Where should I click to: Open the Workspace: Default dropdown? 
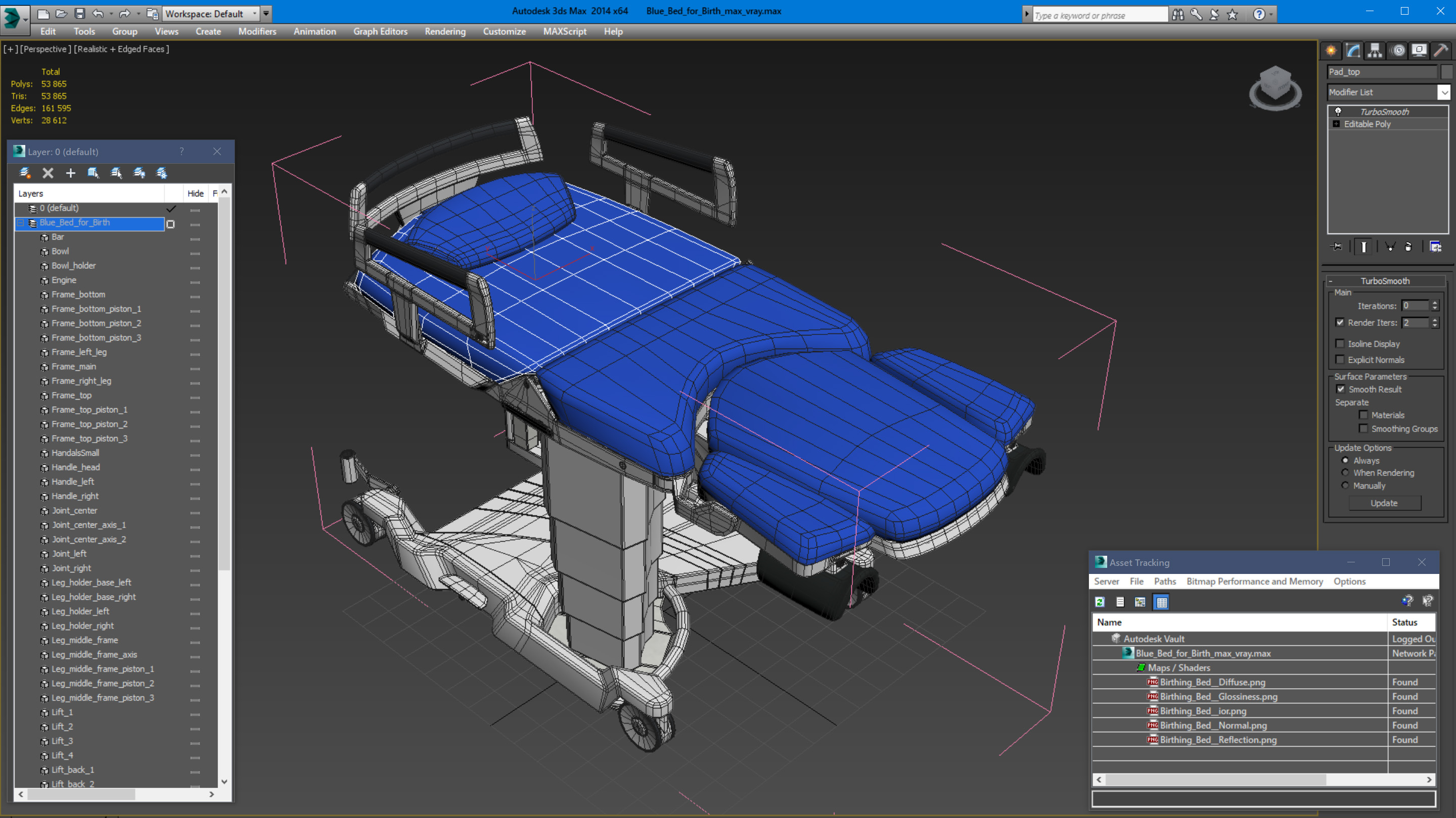pos(211,14)
